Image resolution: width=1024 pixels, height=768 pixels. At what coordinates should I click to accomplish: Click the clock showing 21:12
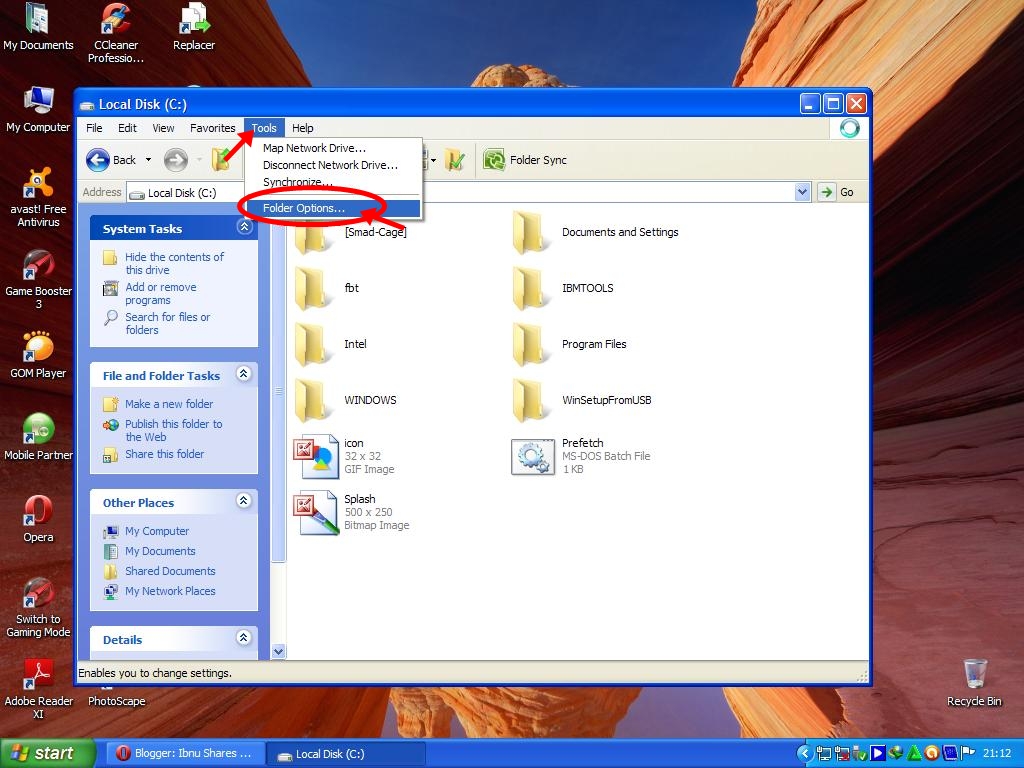pyautogui.click(x=997, y=754)
